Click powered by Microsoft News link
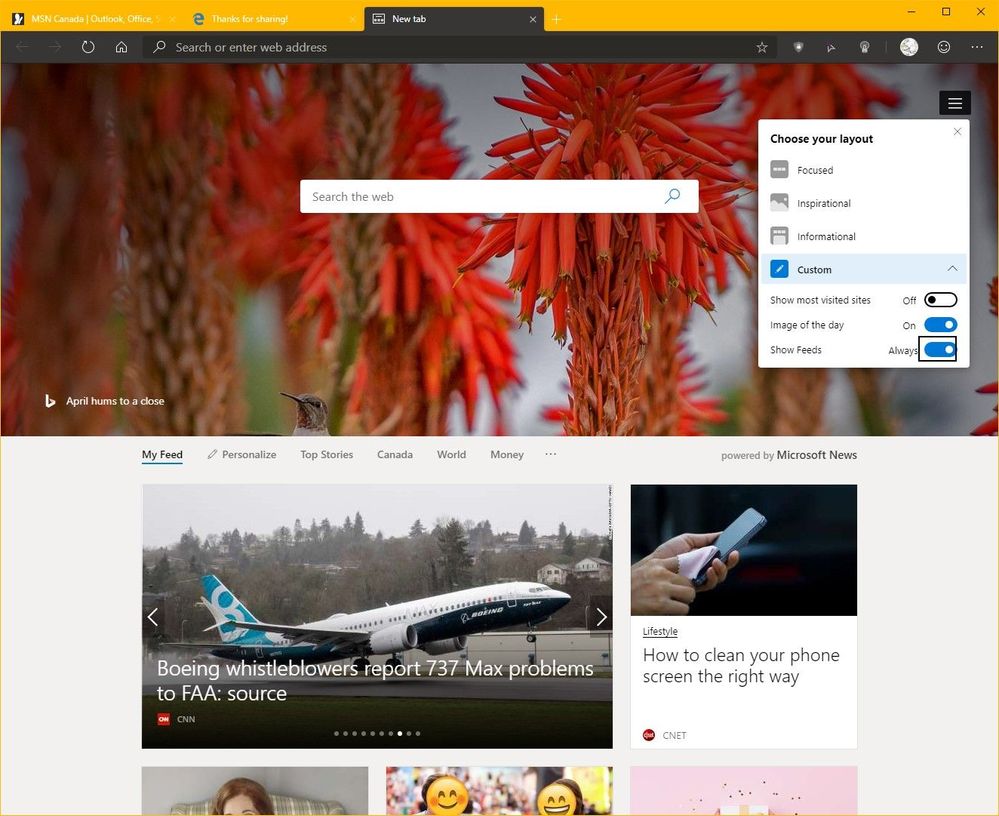Image resolution: width=999 pixels, height=816 pixels. click(x=789, y=455)
